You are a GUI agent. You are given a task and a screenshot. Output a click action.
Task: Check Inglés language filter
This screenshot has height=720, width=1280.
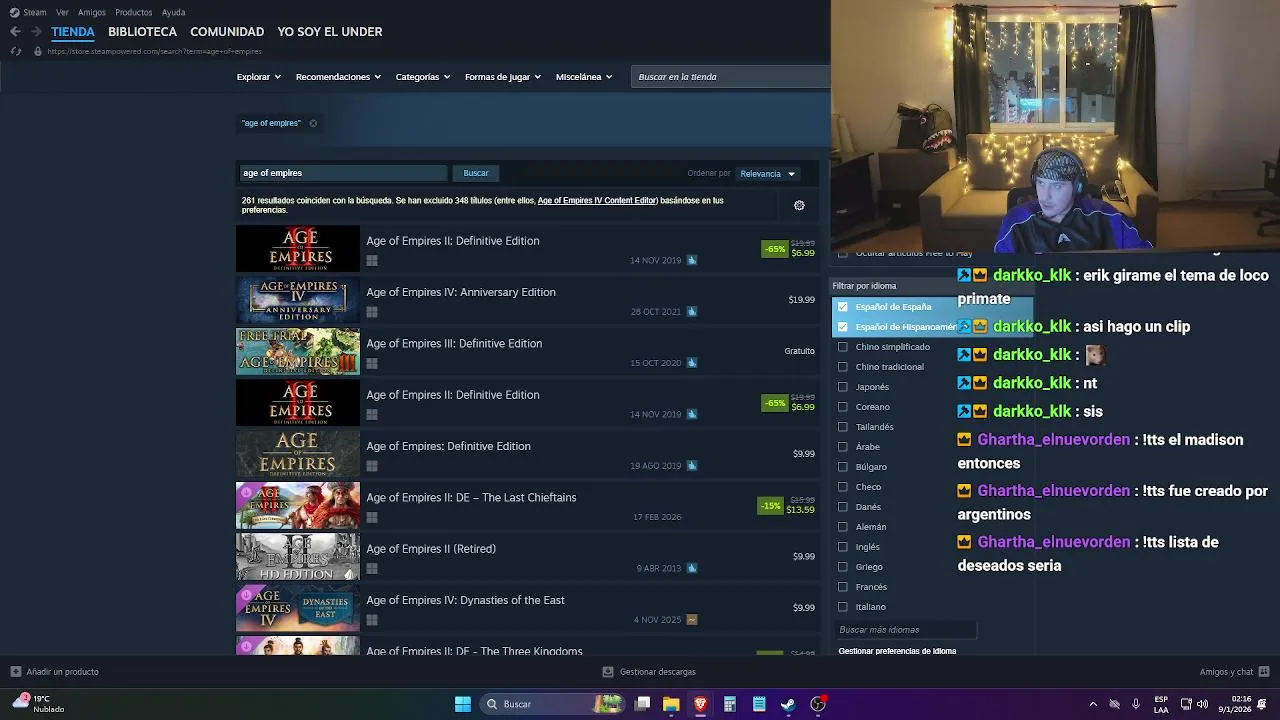pos(843,547)
